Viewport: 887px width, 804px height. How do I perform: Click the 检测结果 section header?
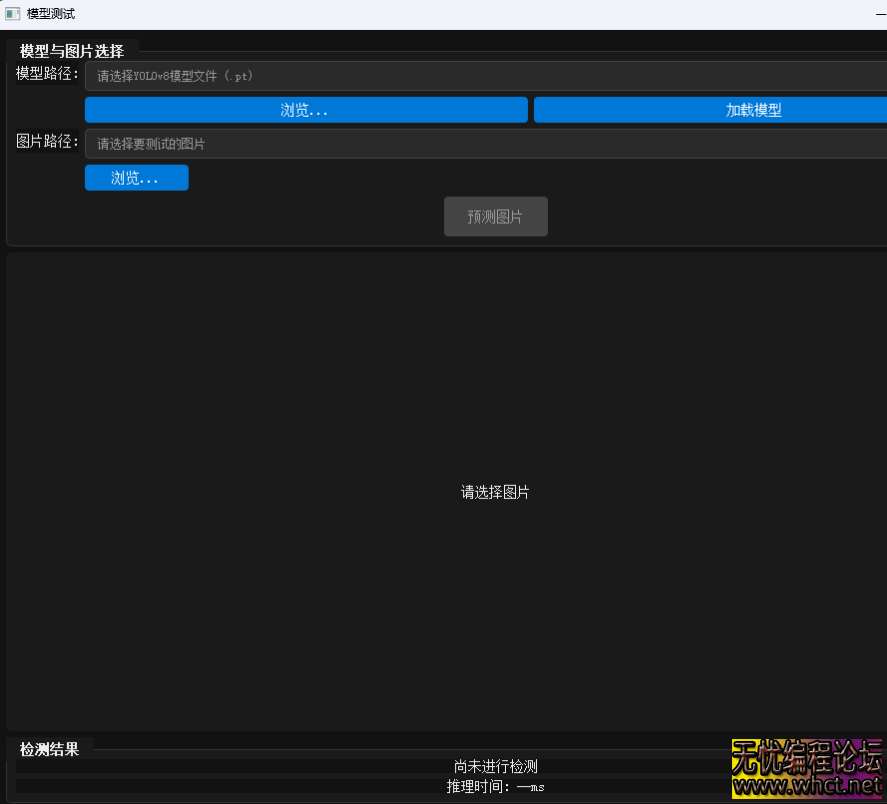click(48, 747)
